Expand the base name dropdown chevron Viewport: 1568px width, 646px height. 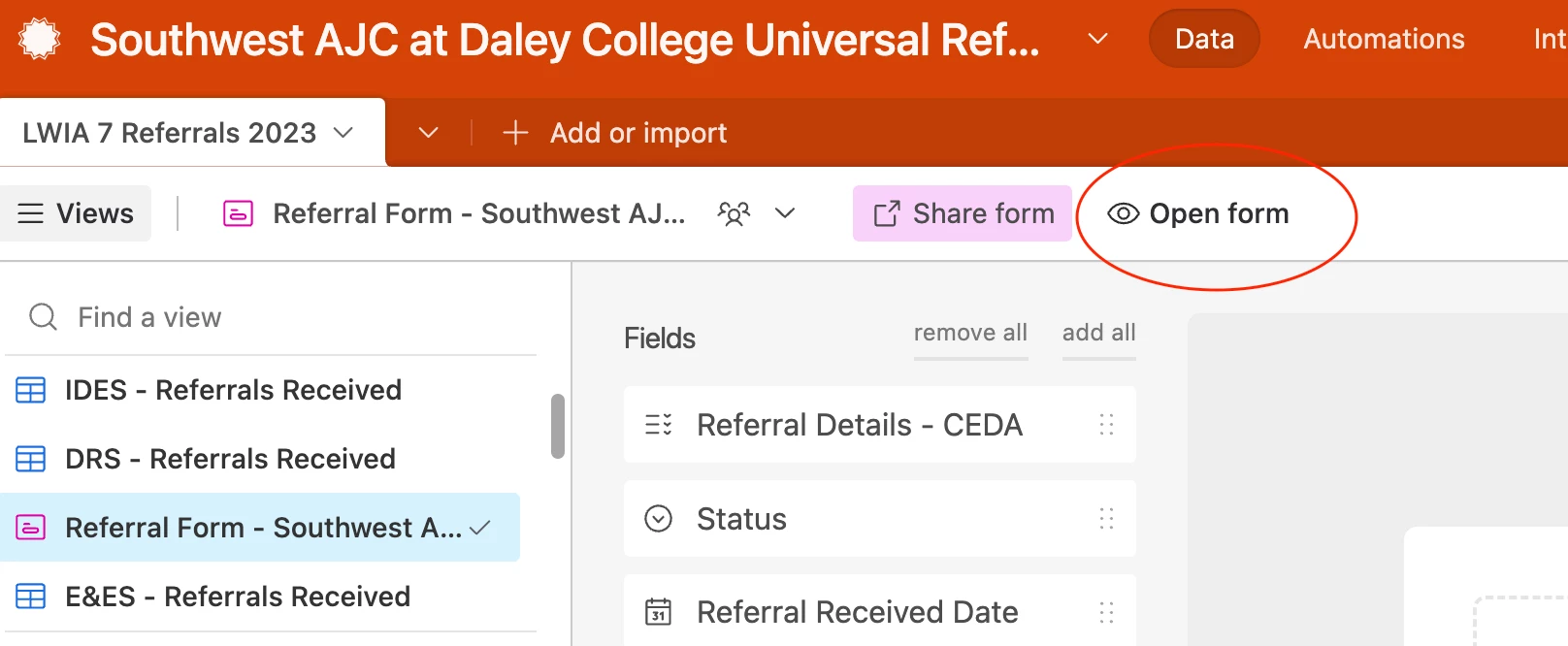1097,39
